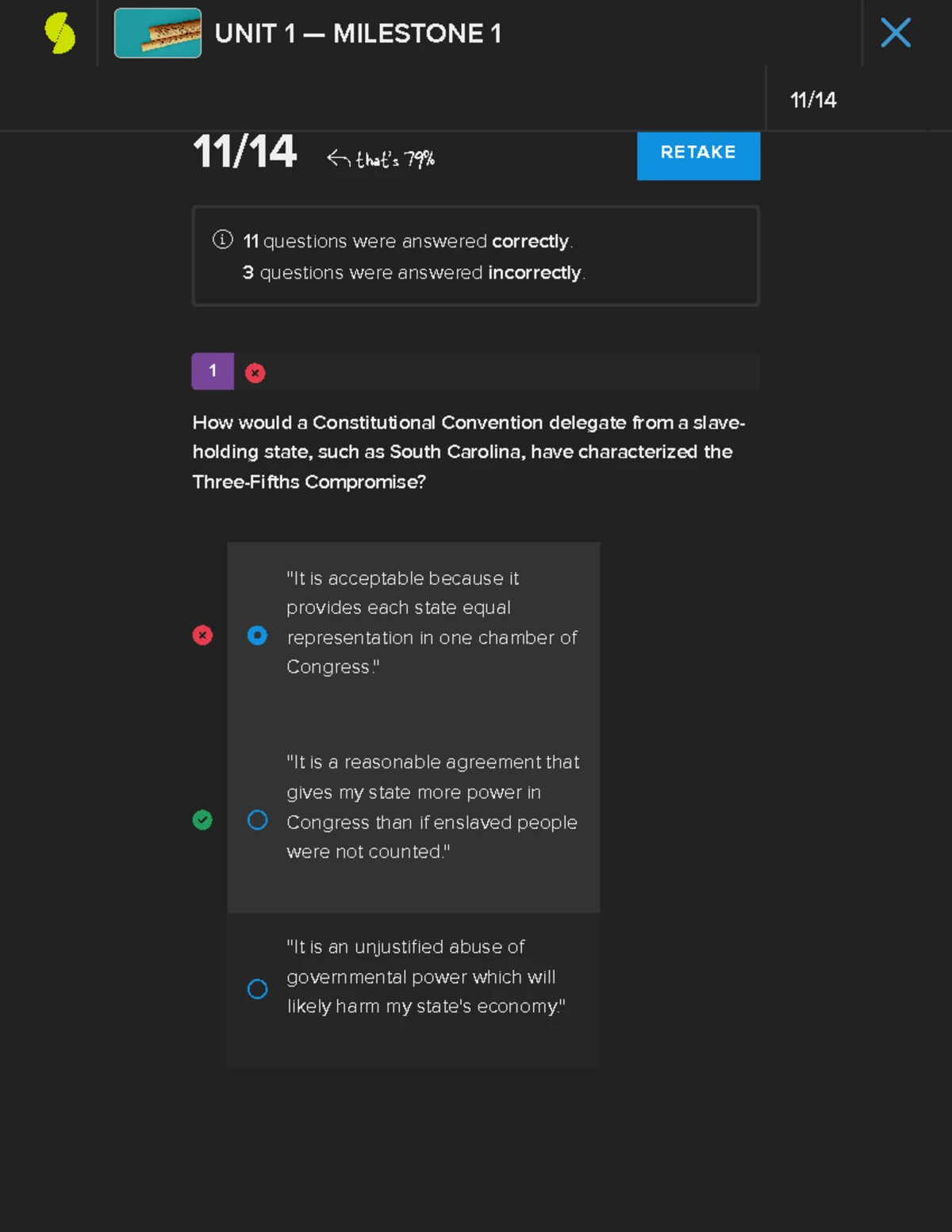Select the radio for the equal representation answer
952x1232 pixels.
tap(257, 635)
